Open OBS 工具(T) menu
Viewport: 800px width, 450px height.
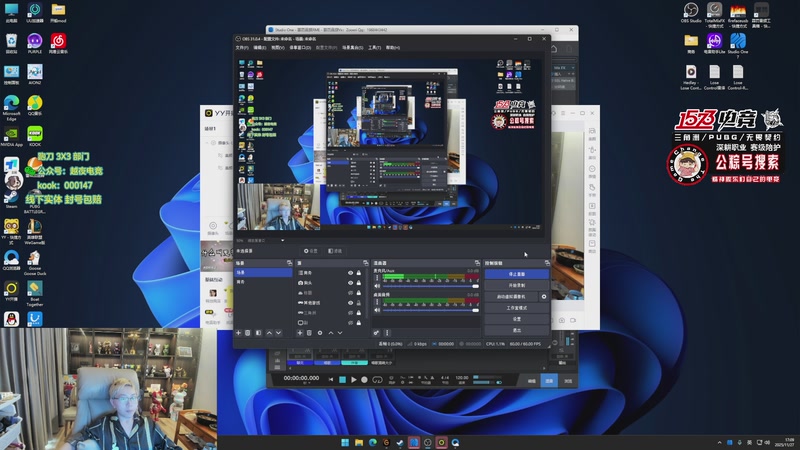[x=374, y=47]
